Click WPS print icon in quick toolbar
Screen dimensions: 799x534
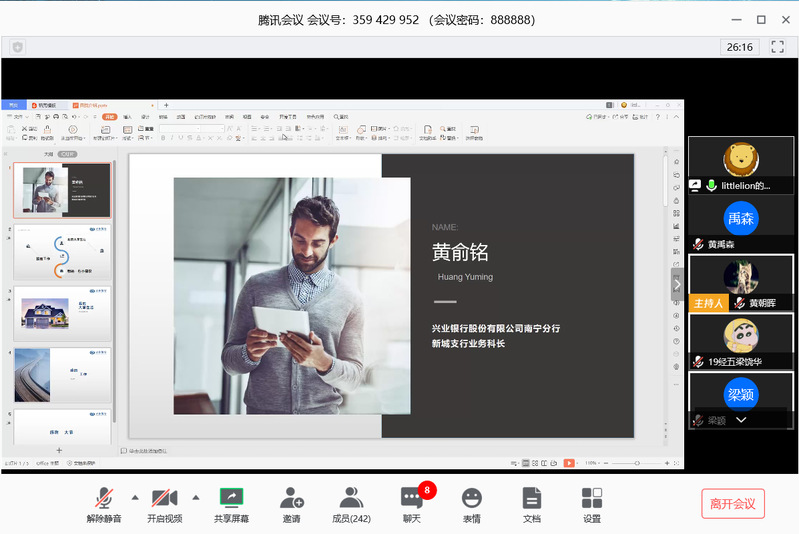[x=56, y=117]
